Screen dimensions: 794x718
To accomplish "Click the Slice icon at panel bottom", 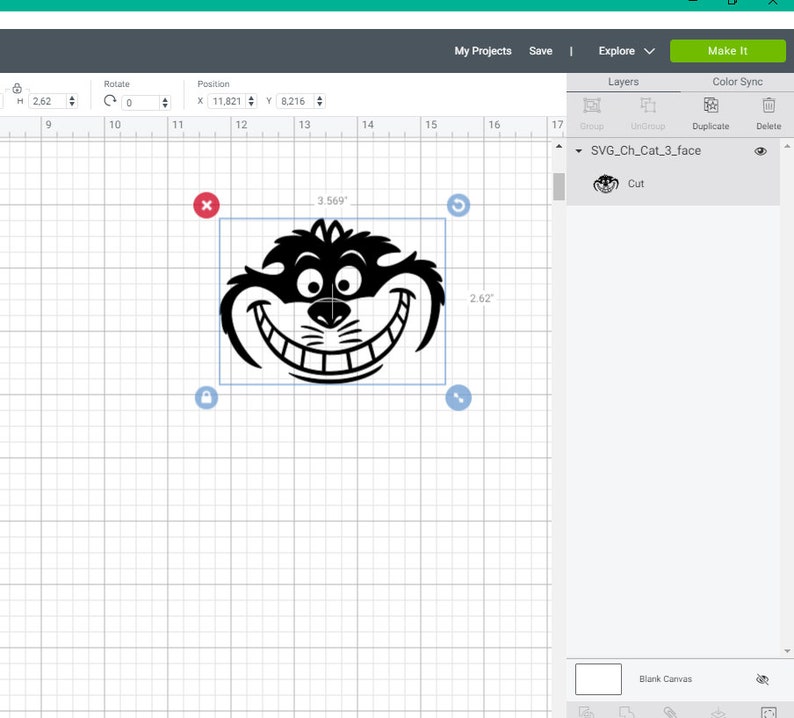I will pyautogui.click(x=586, y=712).
